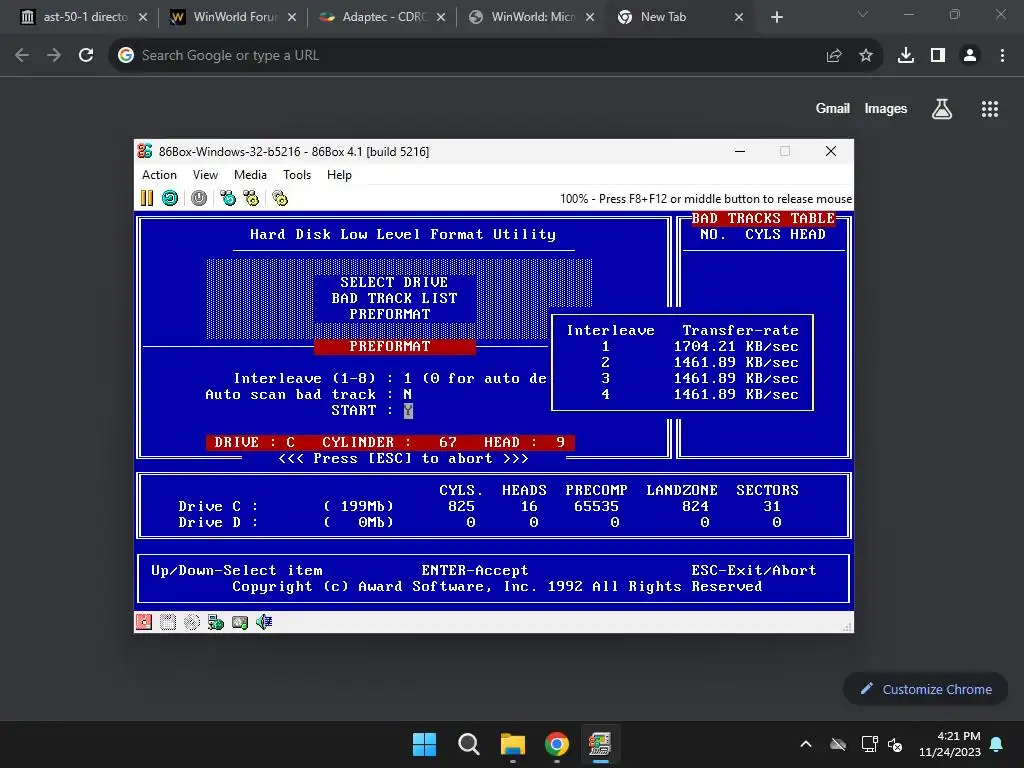Open the Media menu in 86Box
The width and height of the screenshot is (1024, 768).
250,174
